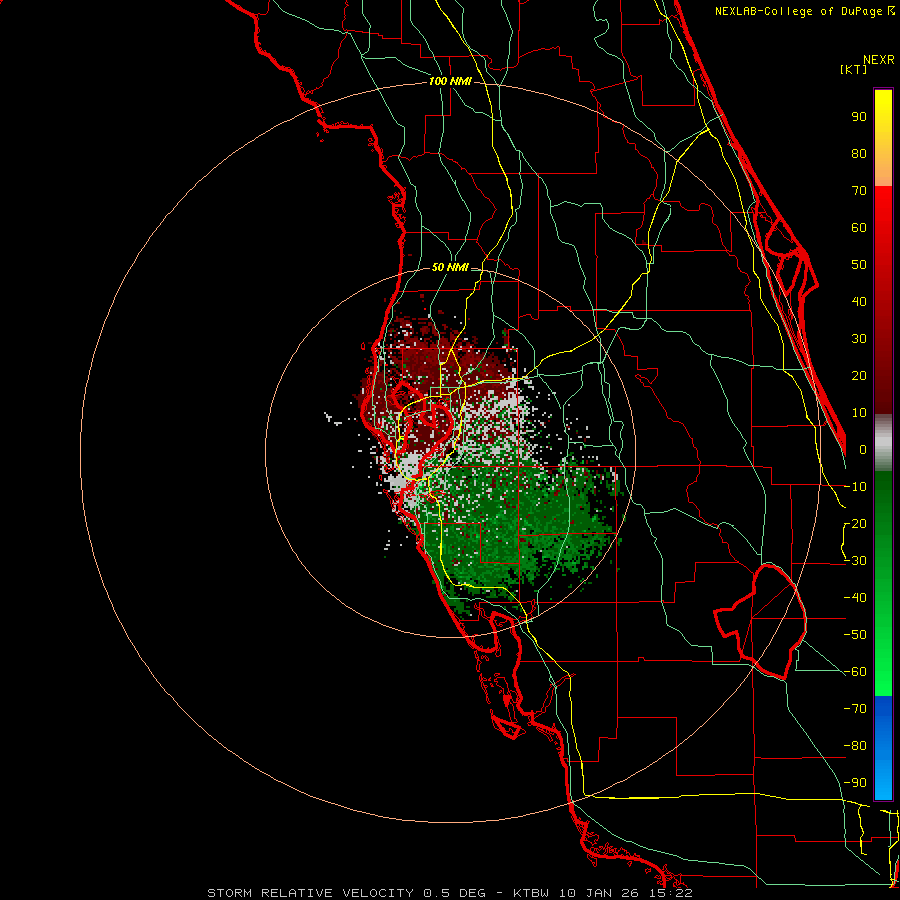
Task: Click the -90 value on the velocity scale
Action: pyautogui.click(x=855, y=783)
